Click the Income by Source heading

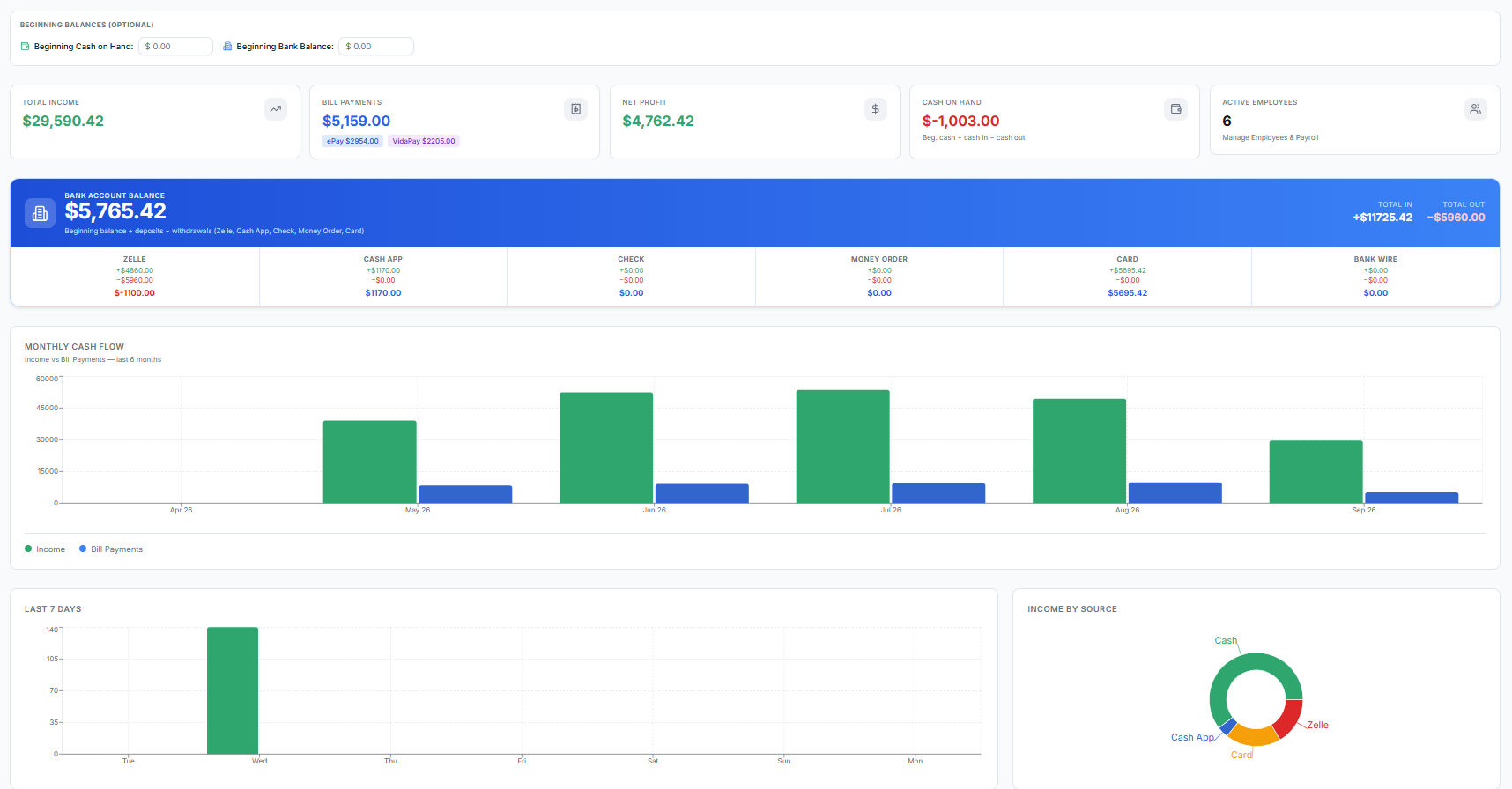click(x=1071, y=609)
